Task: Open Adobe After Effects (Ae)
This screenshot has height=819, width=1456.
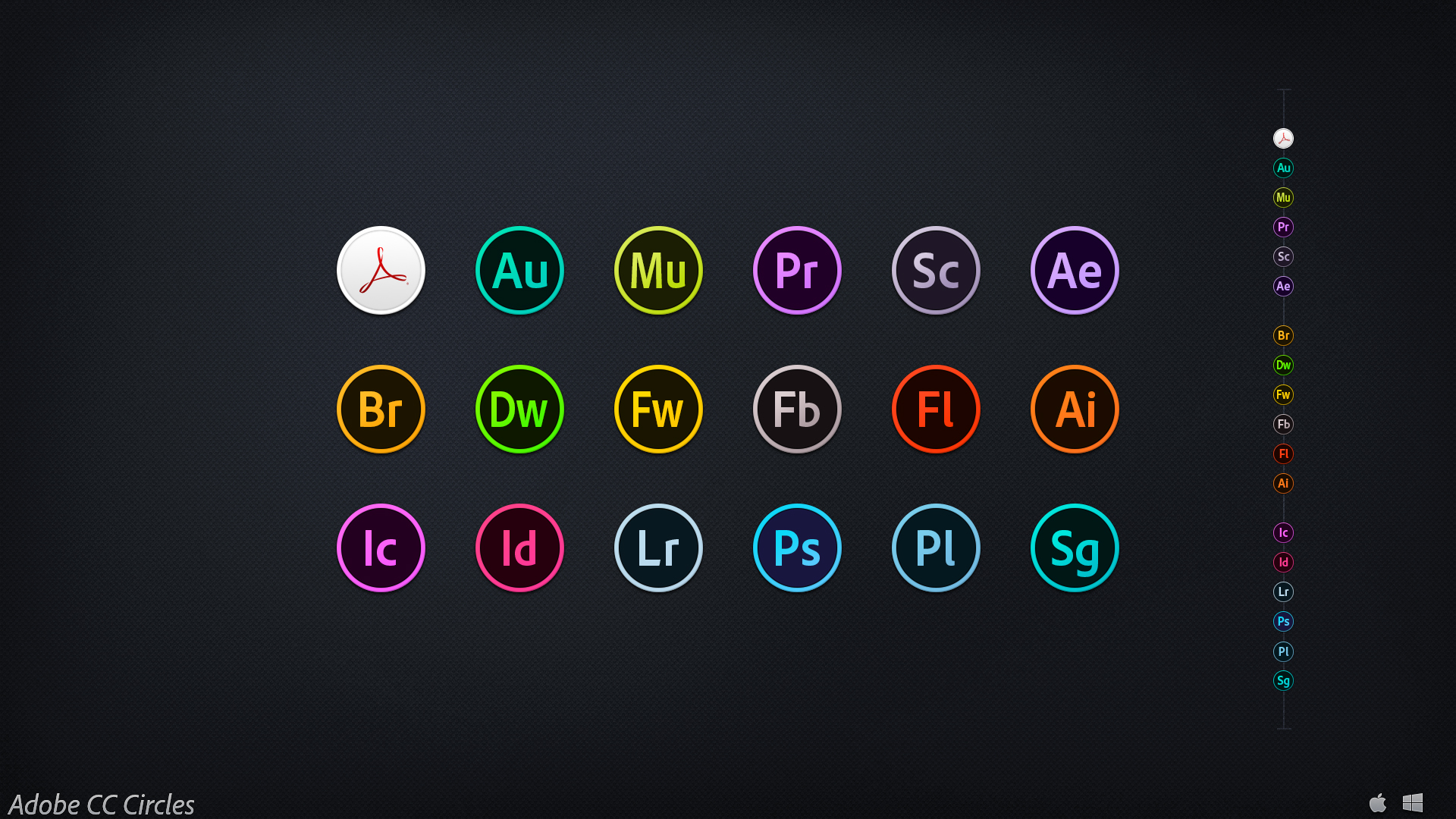Action: (x=1074, y=270)
